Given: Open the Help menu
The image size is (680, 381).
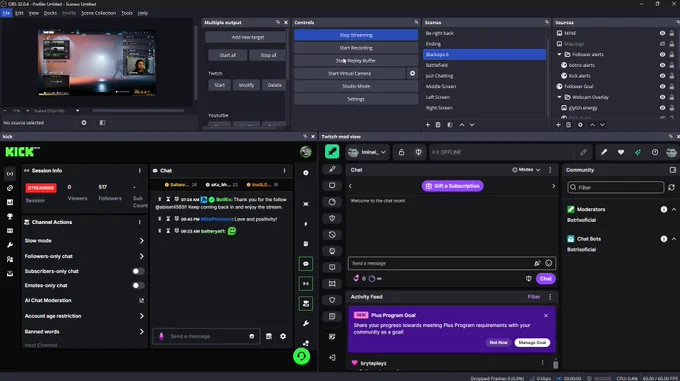Looking at the screenshot, I should [143, 13].
